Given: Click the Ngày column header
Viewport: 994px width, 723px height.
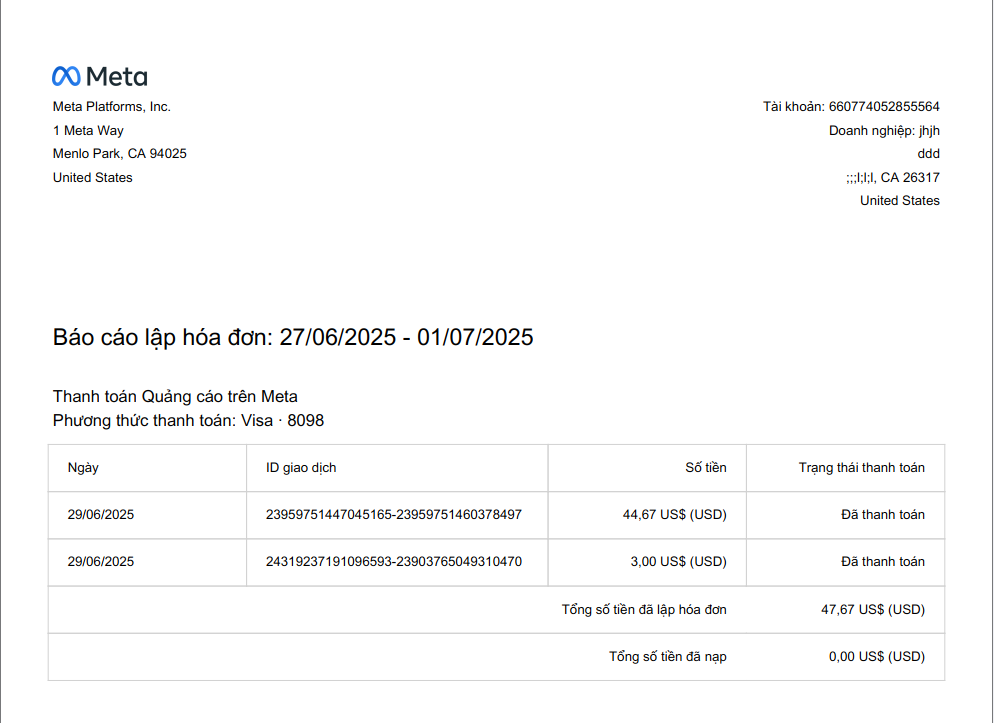Looking at the screenshot, I should tap(83, 468).
